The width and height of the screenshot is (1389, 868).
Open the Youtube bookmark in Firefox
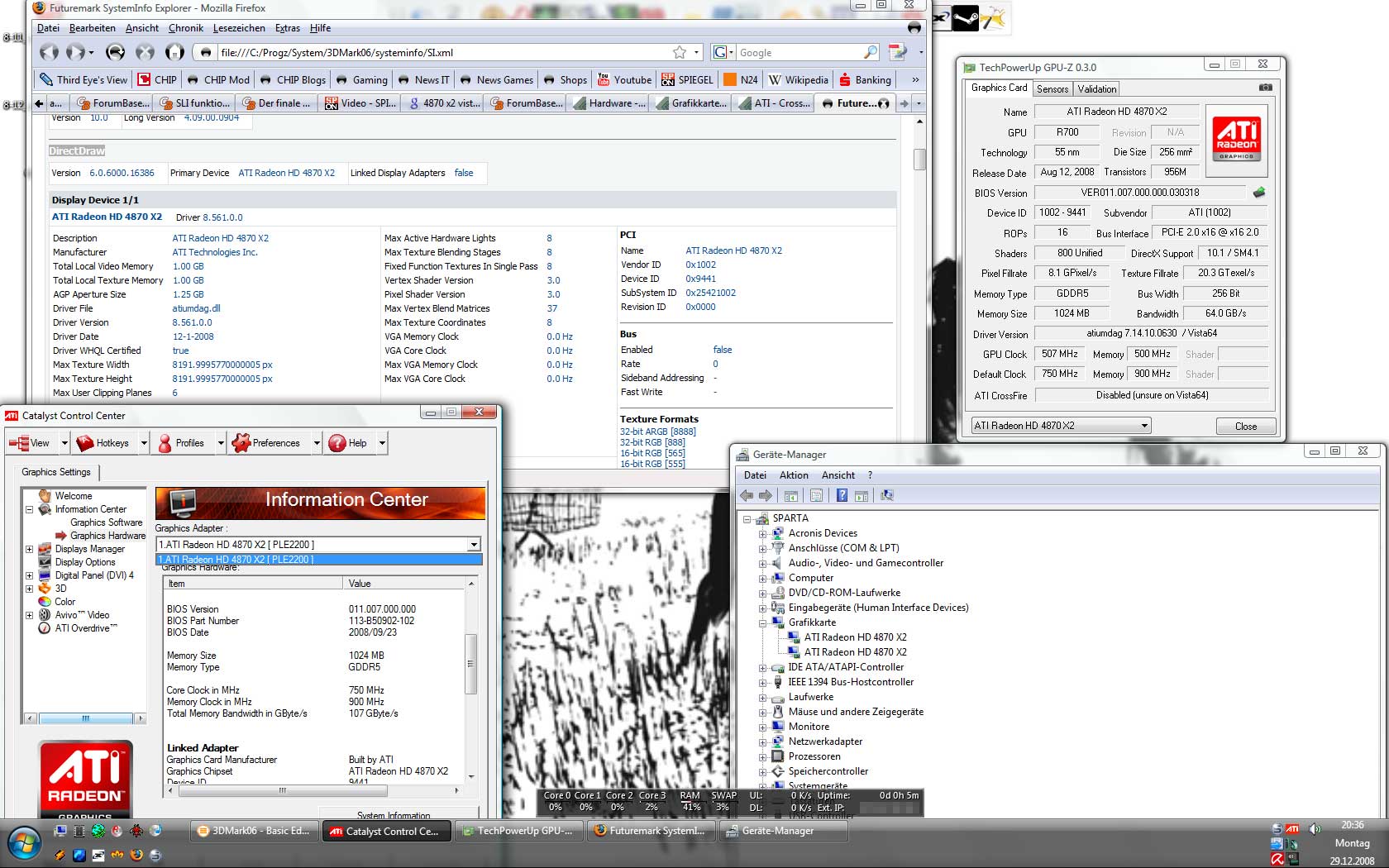(x=624, y=80)
